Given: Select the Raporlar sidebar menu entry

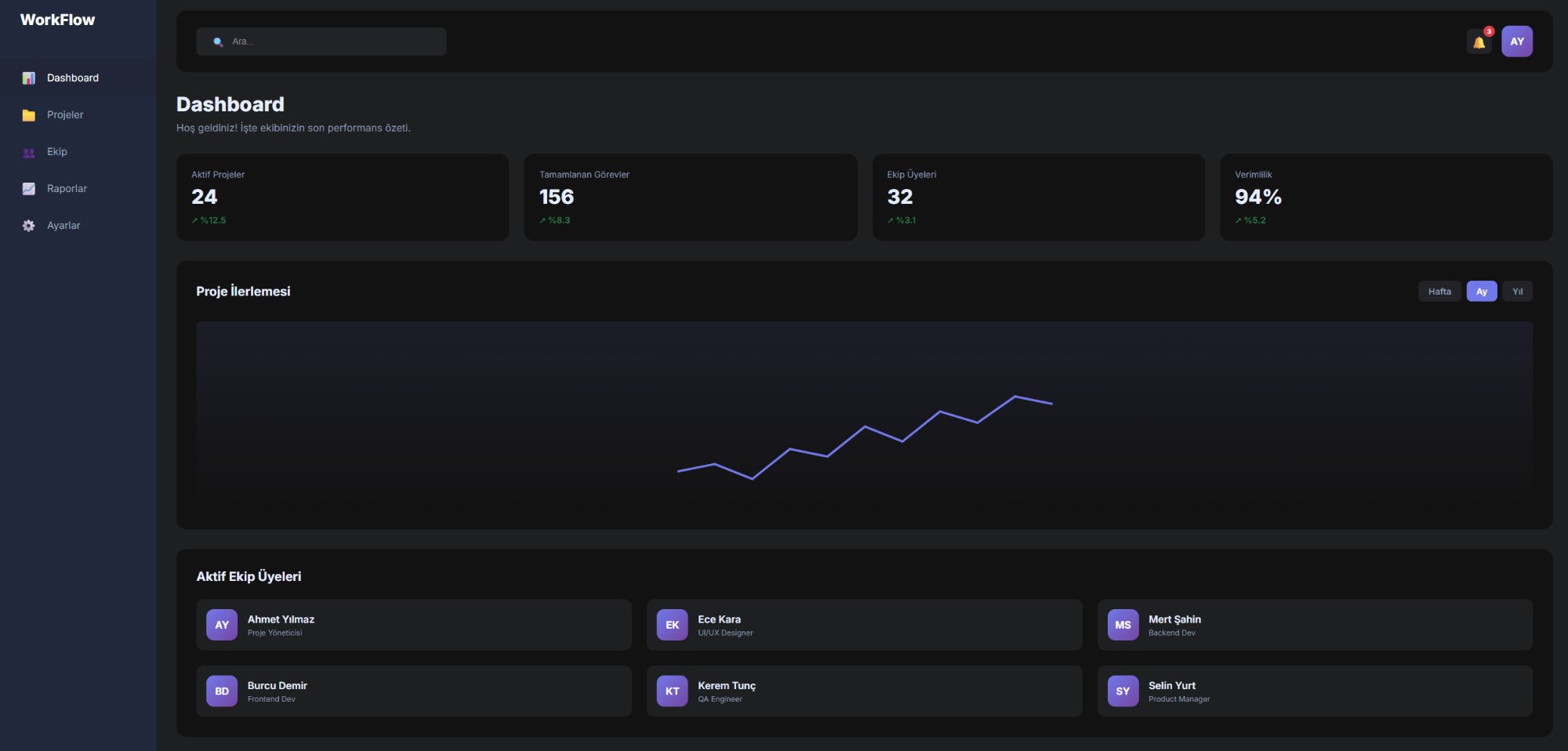Looking at the screenshot, I should pos(67,188).
